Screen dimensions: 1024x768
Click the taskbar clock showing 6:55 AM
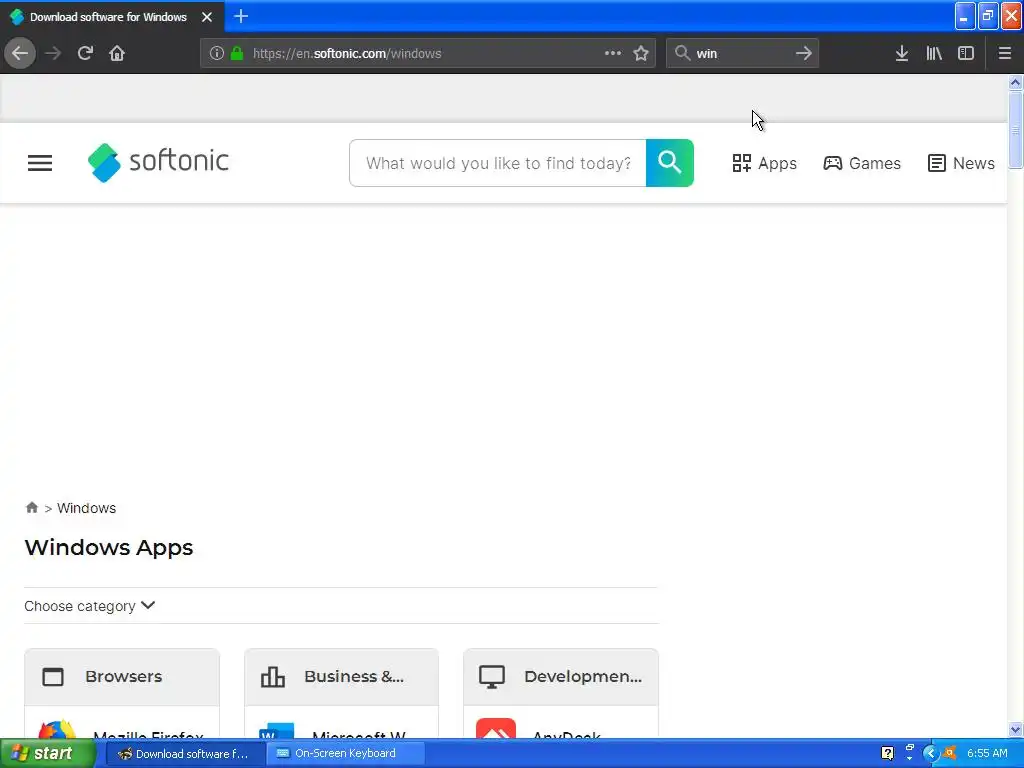pyautogui.click(x=987, y=754)
